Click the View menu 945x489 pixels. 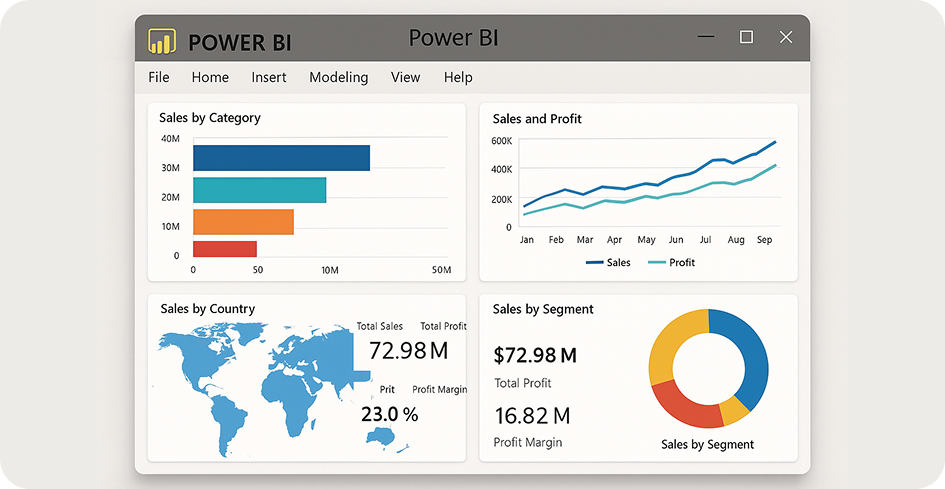pos(405,77)
